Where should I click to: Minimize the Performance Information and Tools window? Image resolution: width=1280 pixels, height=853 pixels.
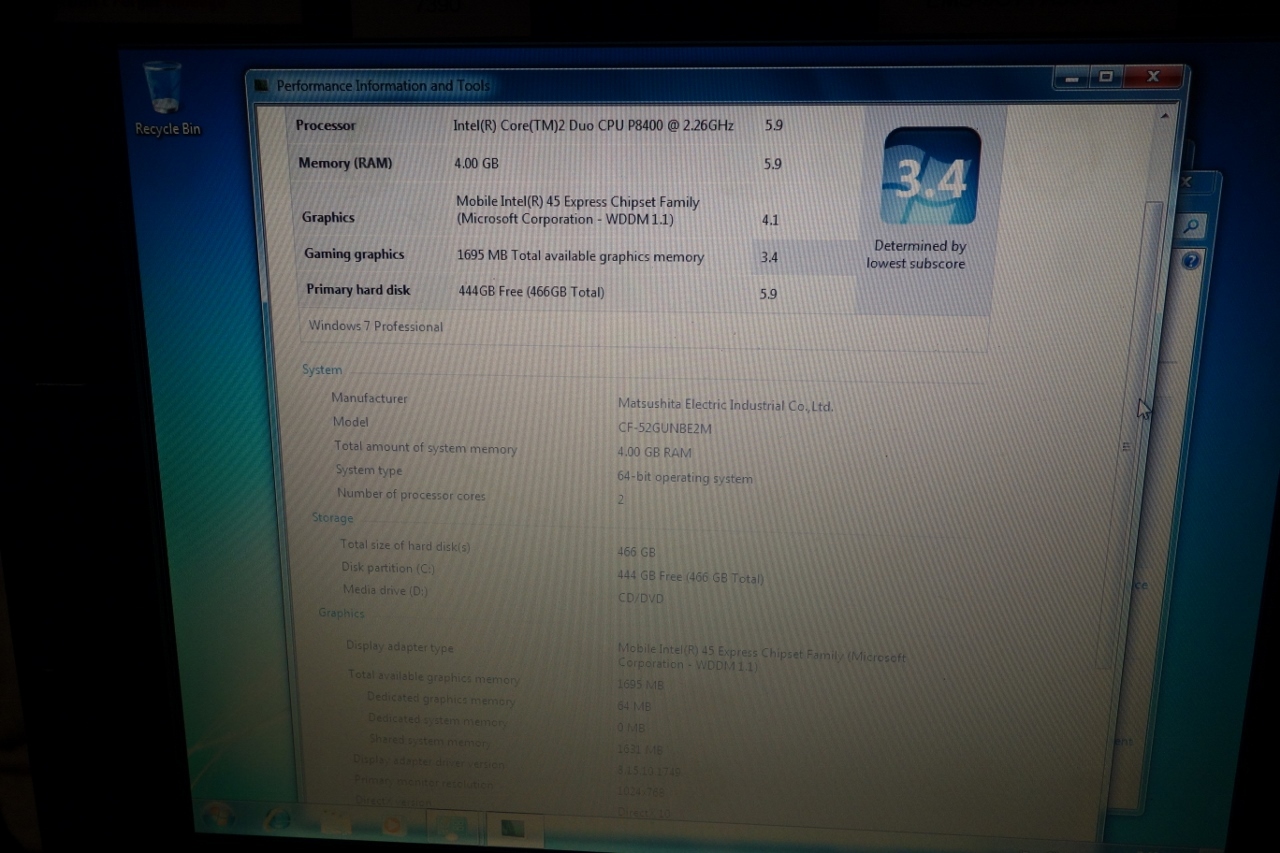1071,77
